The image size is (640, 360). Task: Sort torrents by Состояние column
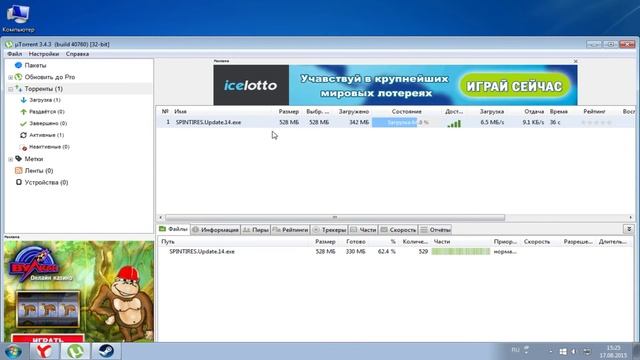pyautogui.click(x=407, y=111)
